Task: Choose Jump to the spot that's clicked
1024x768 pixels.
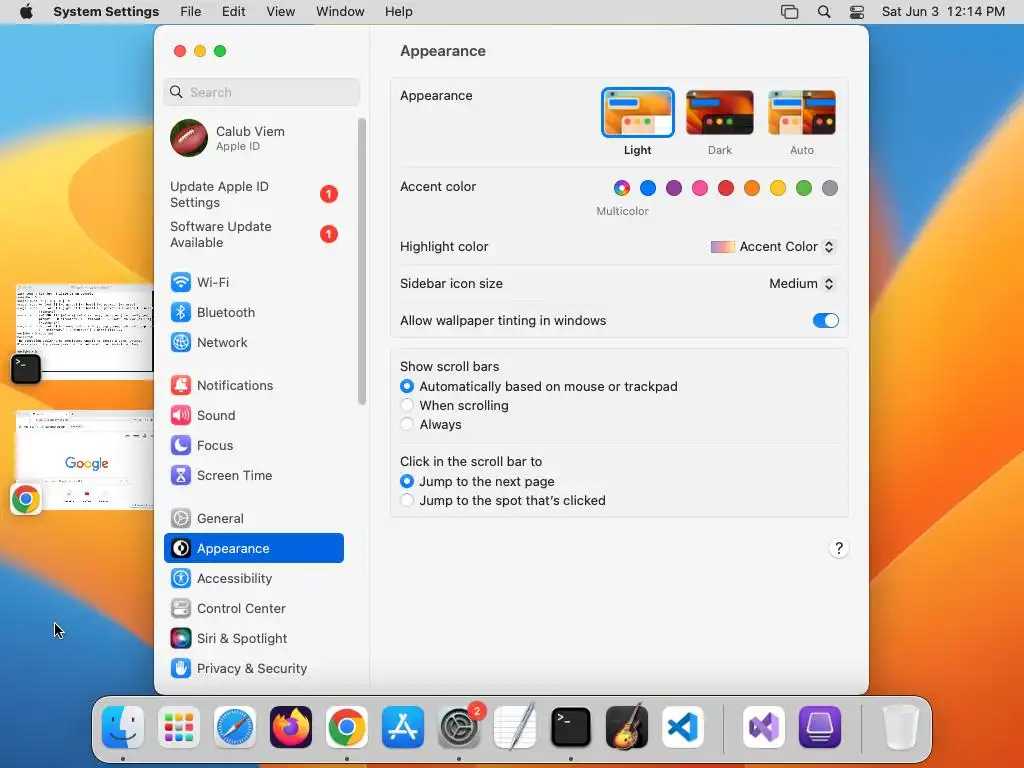Action: coord(407,500)
